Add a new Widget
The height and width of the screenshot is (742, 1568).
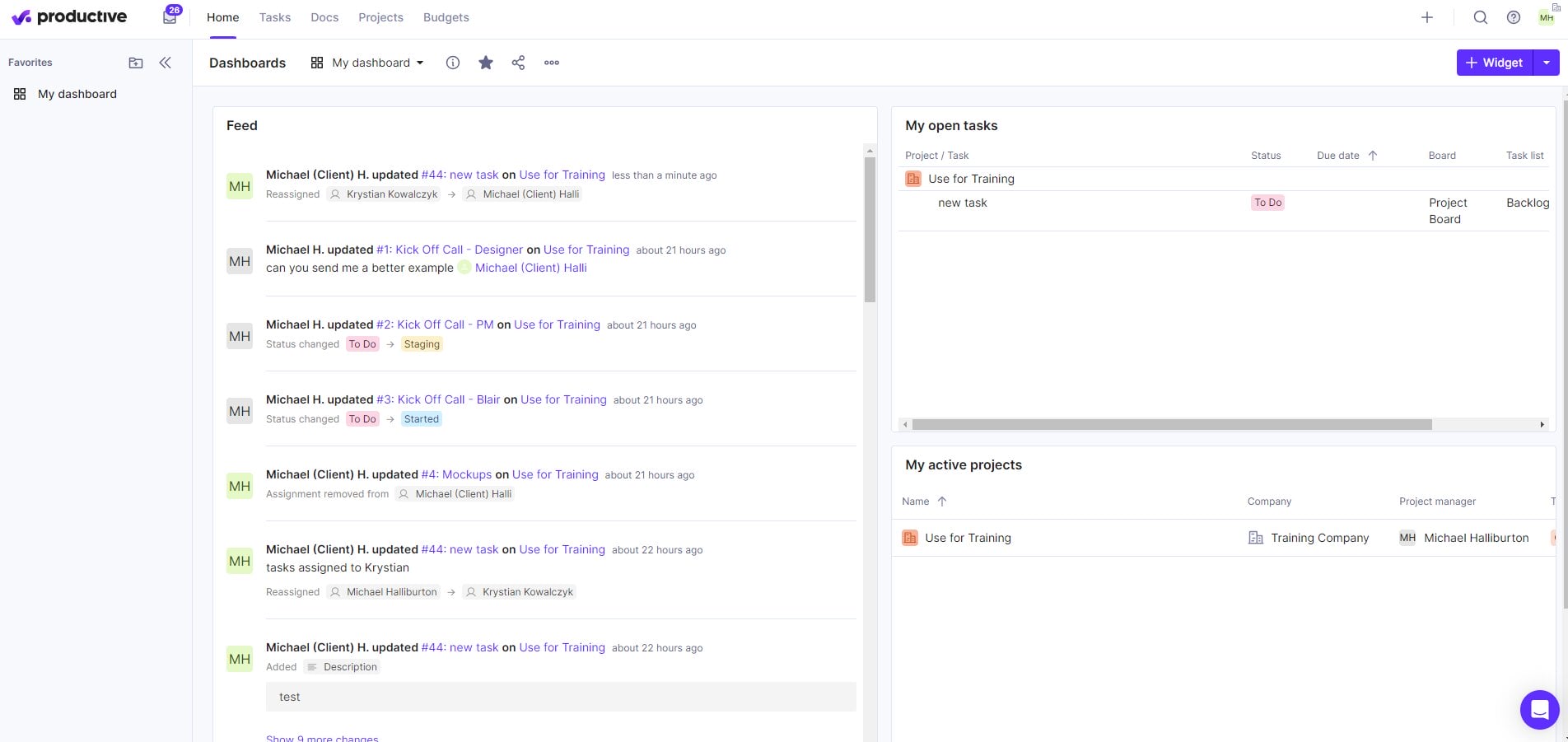click(1495, 63)
